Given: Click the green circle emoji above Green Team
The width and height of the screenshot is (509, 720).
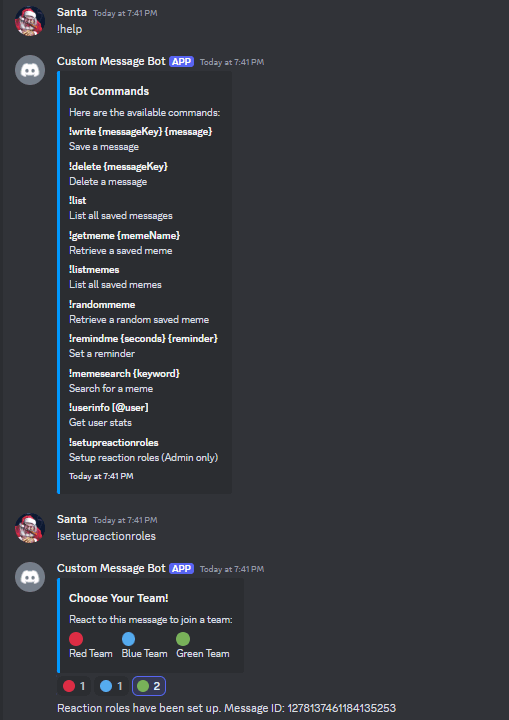Looking at the screenshot, I should [x=183, y=639].
